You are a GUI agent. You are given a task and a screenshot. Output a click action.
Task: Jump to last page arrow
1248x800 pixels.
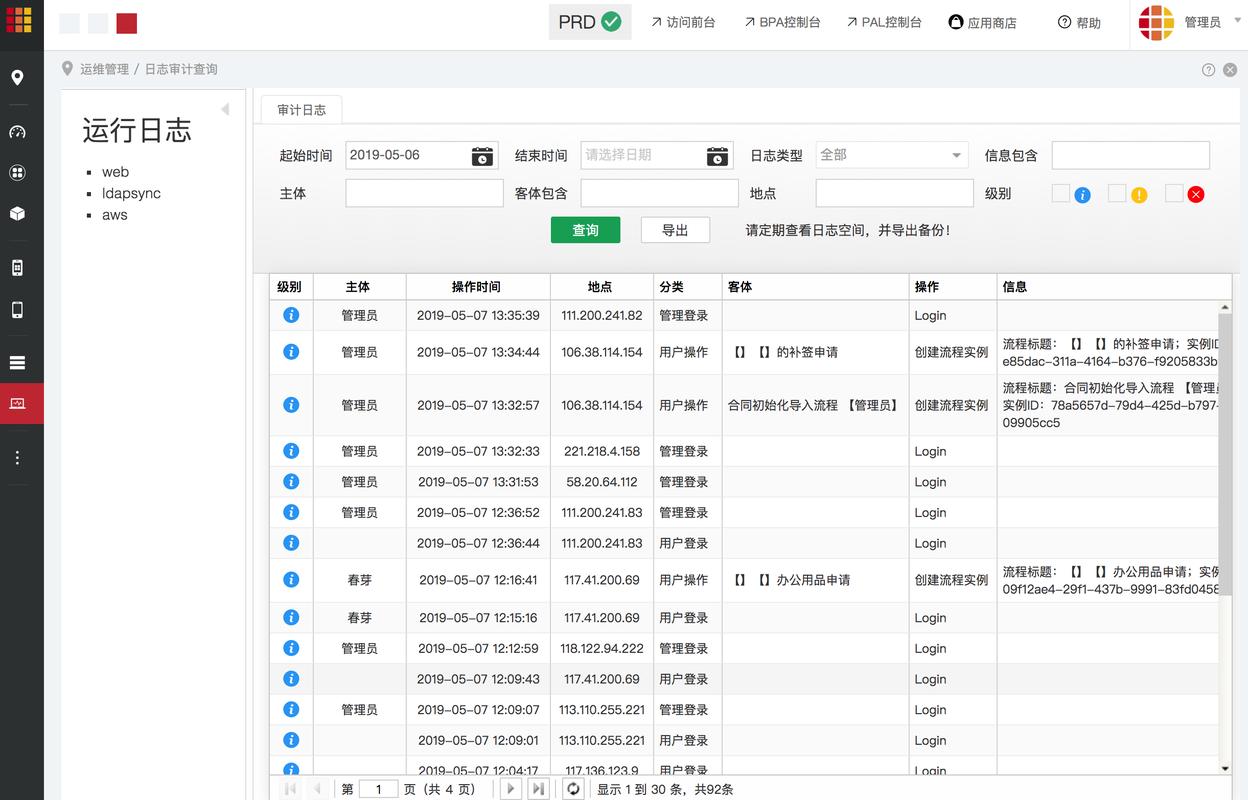pos(538,789)
